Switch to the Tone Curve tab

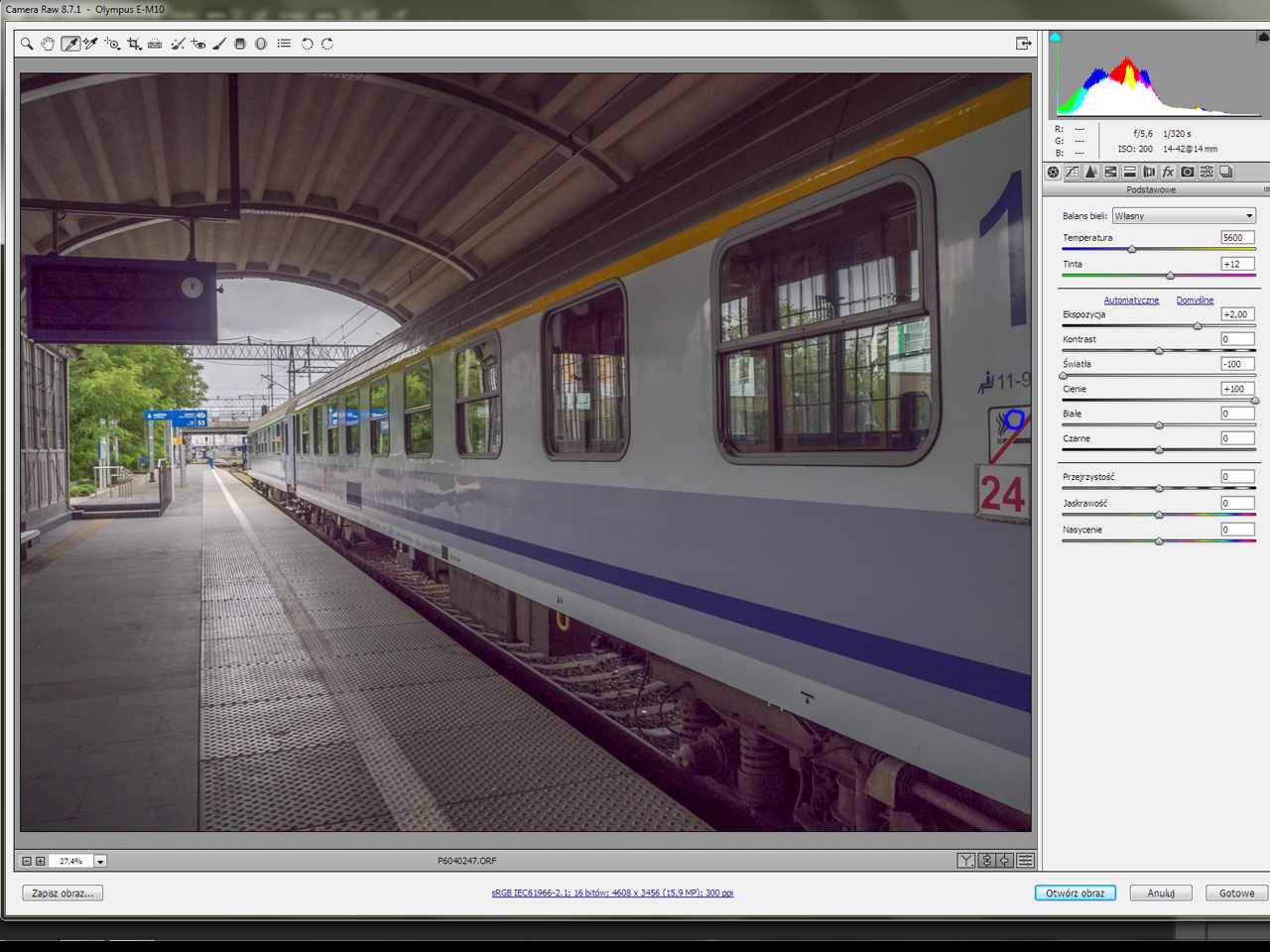[1073, 173]
